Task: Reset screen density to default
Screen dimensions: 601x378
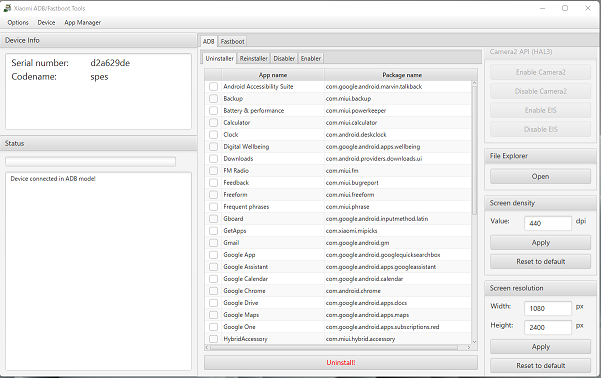Action: pos(540,261)
